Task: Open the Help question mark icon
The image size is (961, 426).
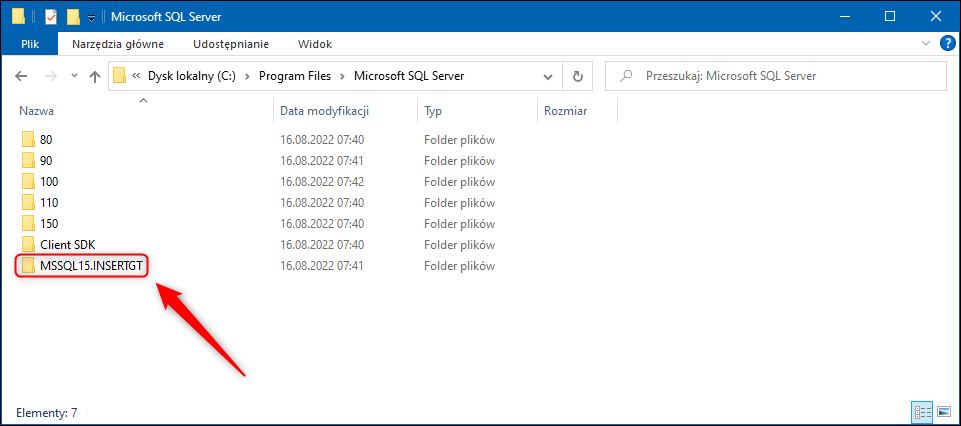Action: (x=943, y=44)
